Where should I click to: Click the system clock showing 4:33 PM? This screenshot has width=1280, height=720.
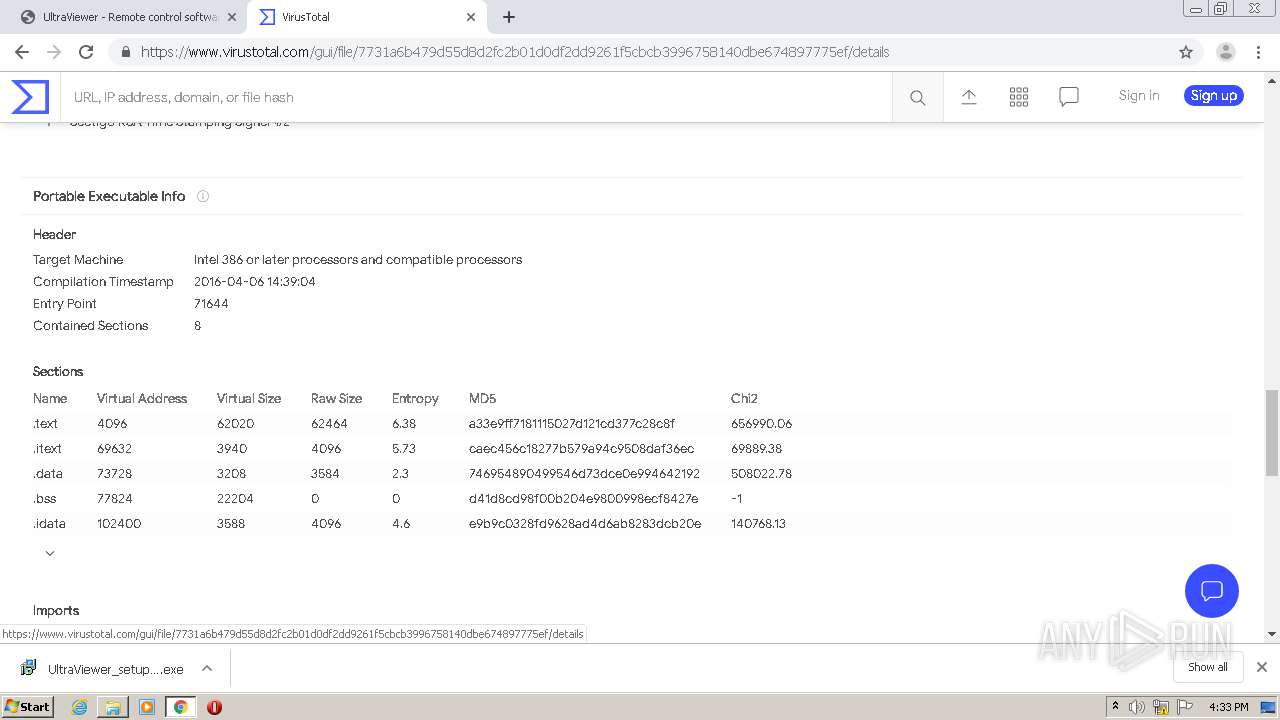(x=1228, y=707)
